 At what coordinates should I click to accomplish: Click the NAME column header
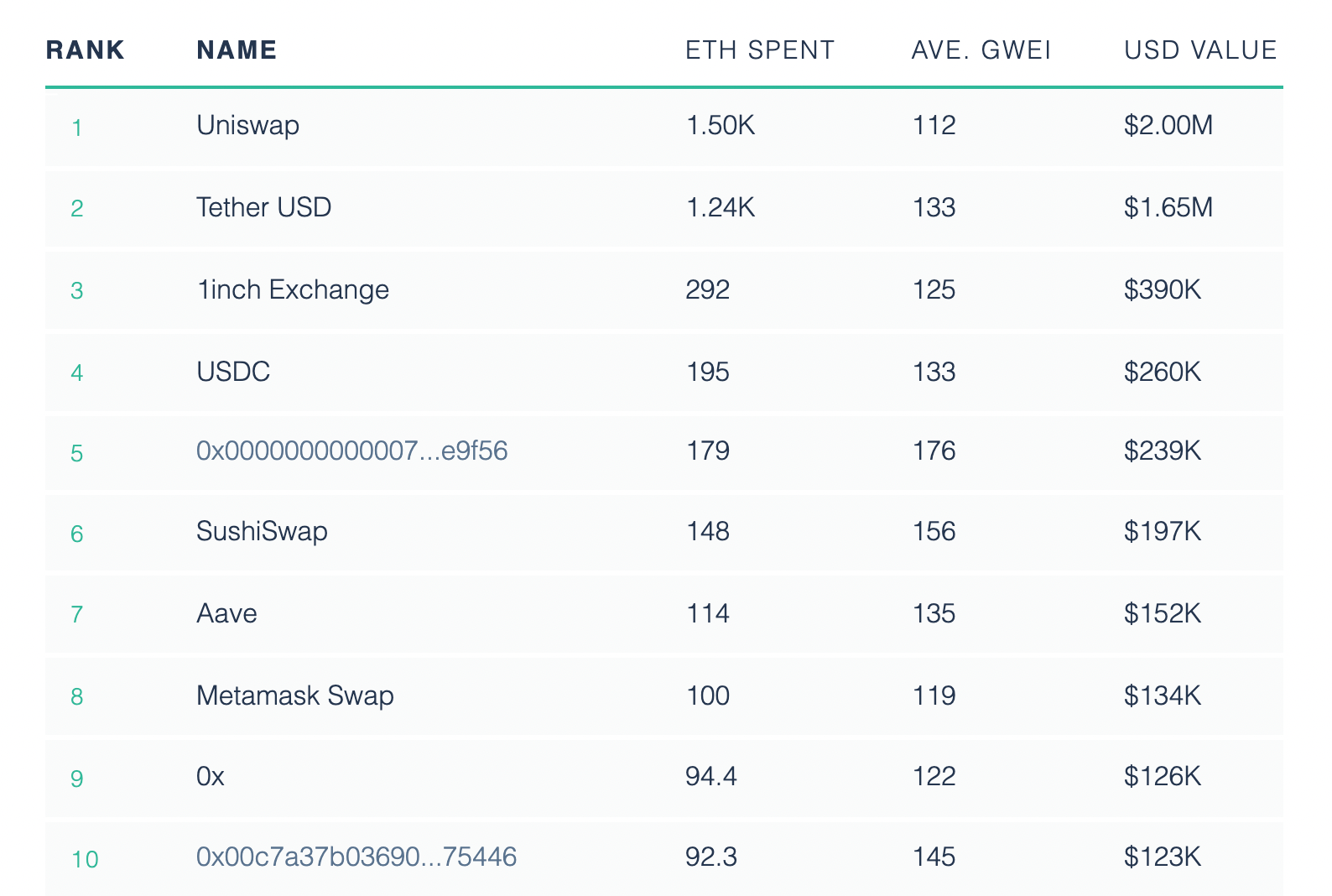[x=237, y=50]
